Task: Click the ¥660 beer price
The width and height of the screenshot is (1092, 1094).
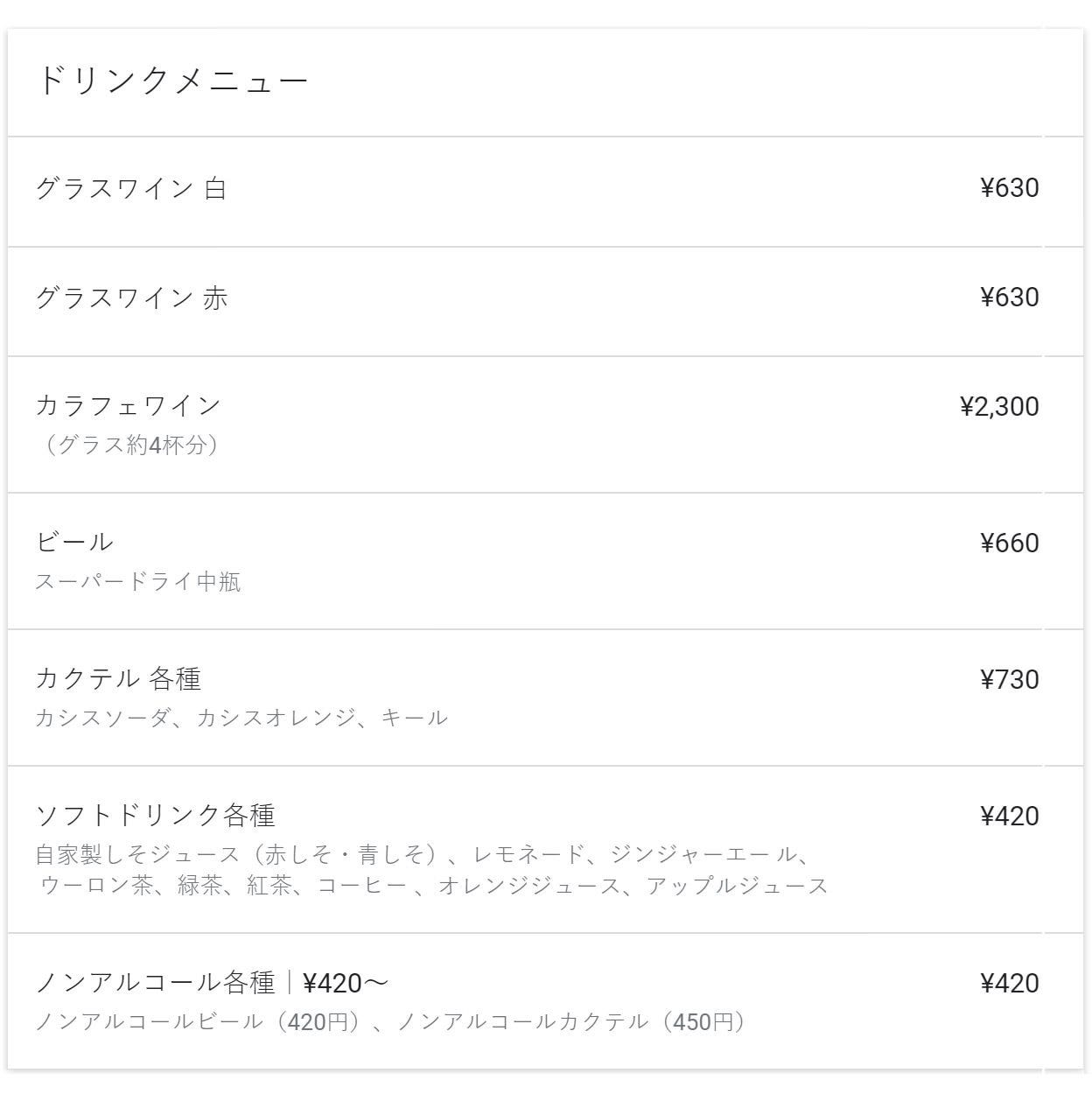Action: pos(1009,543)
